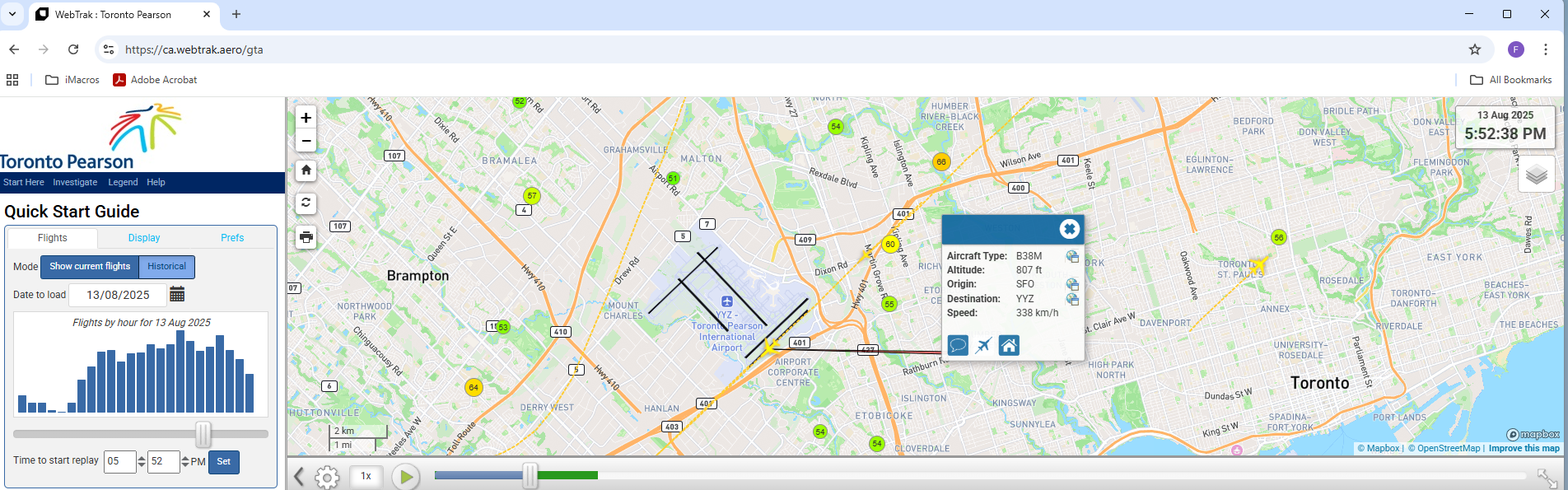Image resolution: width=1568 pixels, height=490 pixels.
Task: Click the Set replay time button
Action: tap(223, 462)
